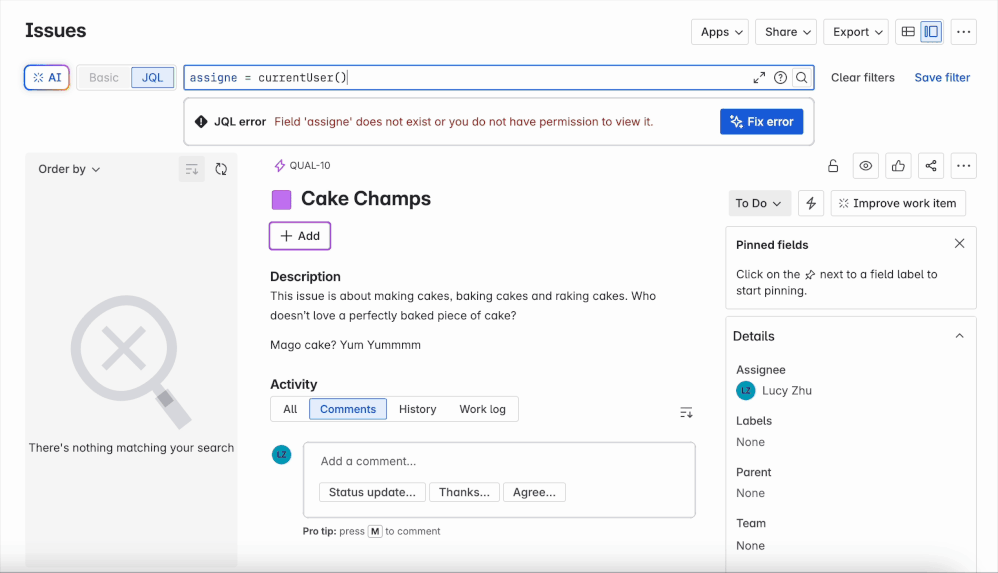Click the Team value None

coord(750,546)
